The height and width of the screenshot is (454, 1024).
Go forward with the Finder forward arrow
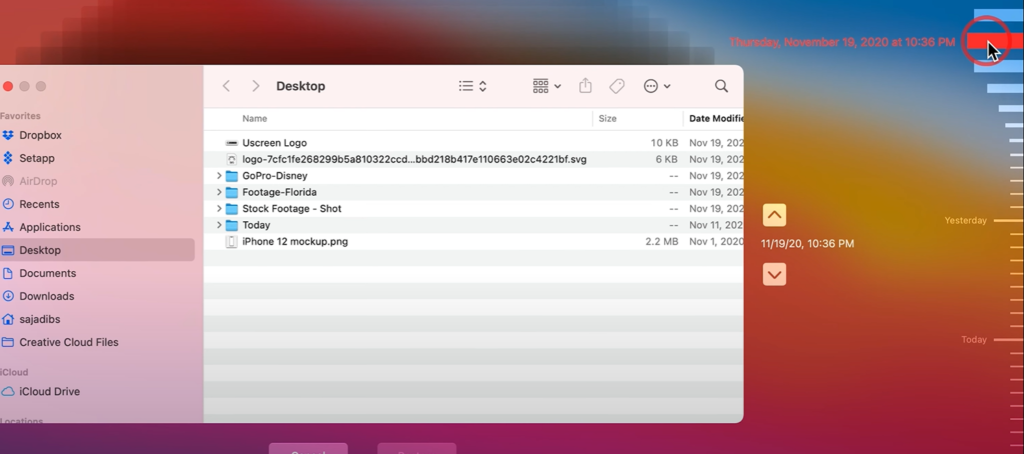tap(255, 86)
